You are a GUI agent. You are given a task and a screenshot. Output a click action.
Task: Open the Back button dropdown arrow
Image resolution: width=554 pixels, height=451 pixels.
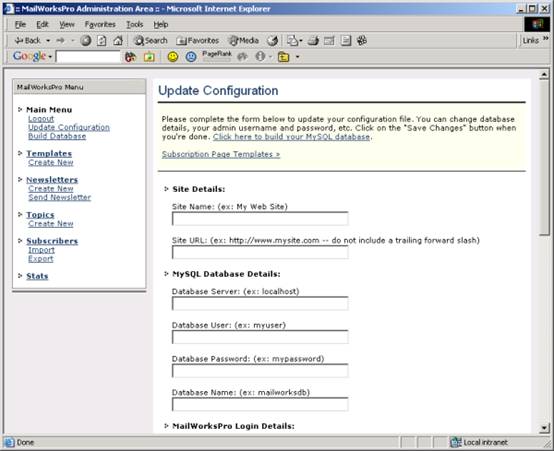pyautogui.click(x=48, y=41)
